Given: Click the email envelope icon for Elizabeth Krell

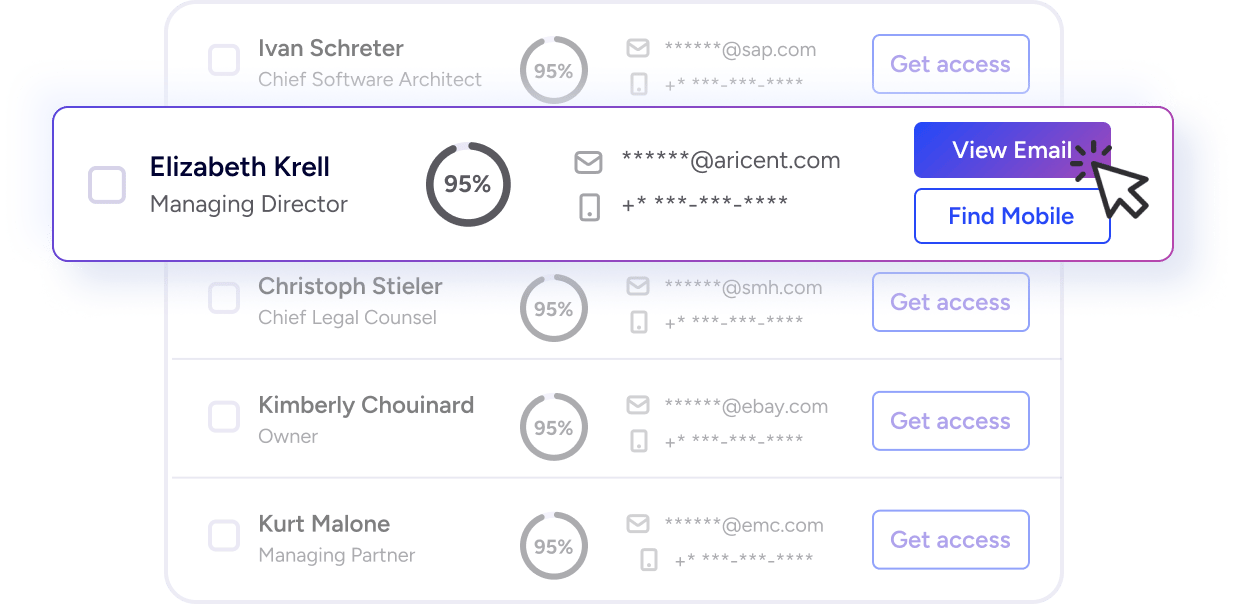Looking at the screenshot, I should coord(589,161).
